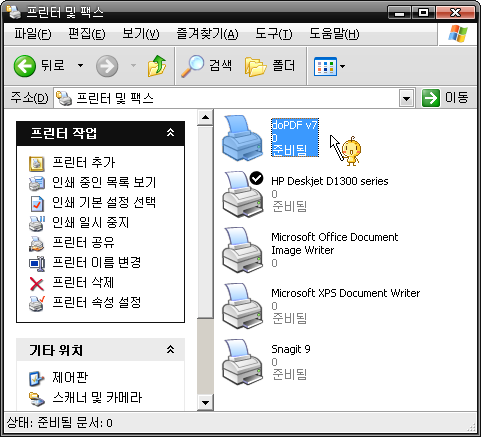
Task: Click the green 이동 arrow icon
Action: tap(431, 98)
